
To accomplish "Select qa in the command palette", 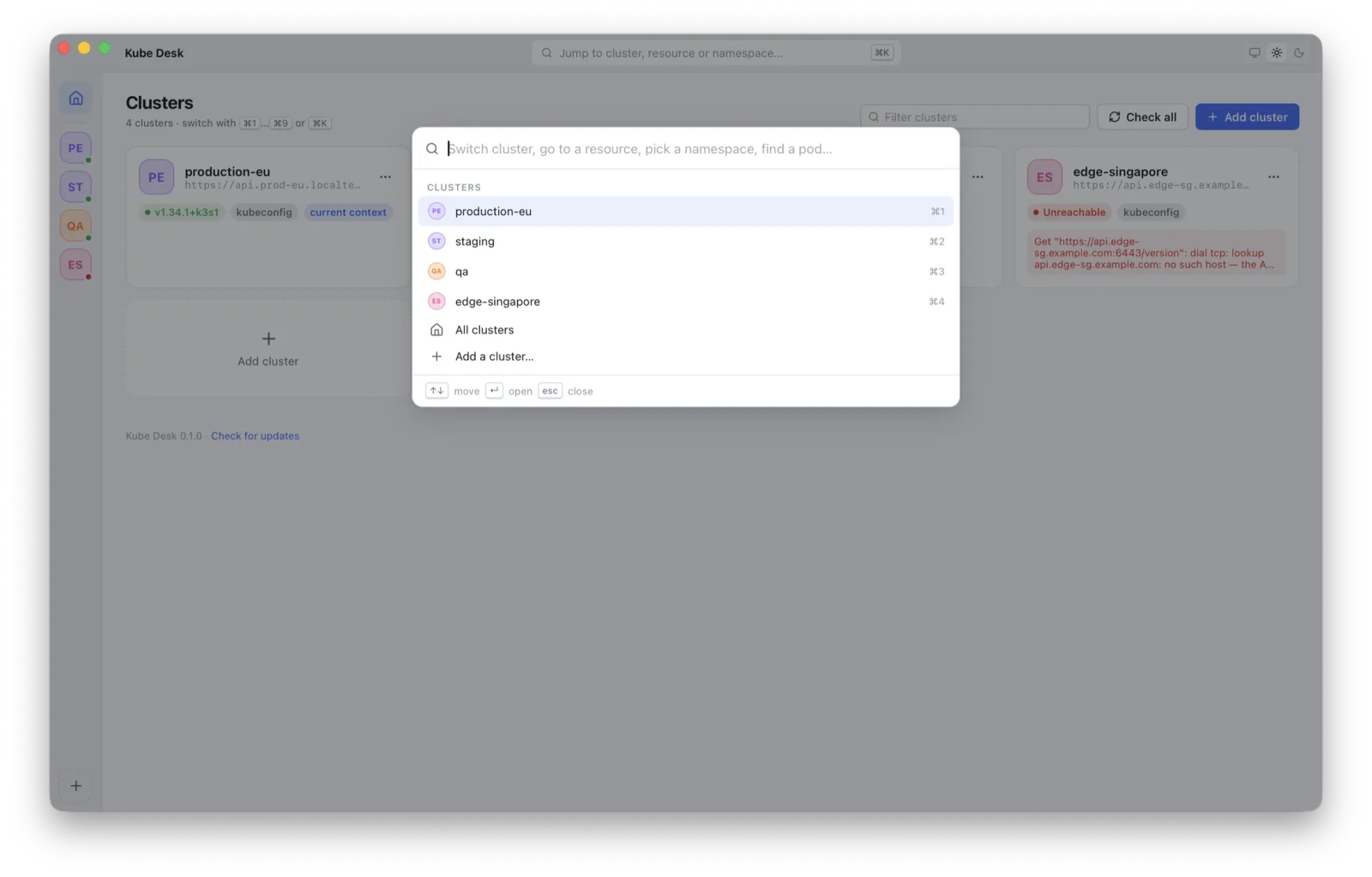I will [686, 271].
